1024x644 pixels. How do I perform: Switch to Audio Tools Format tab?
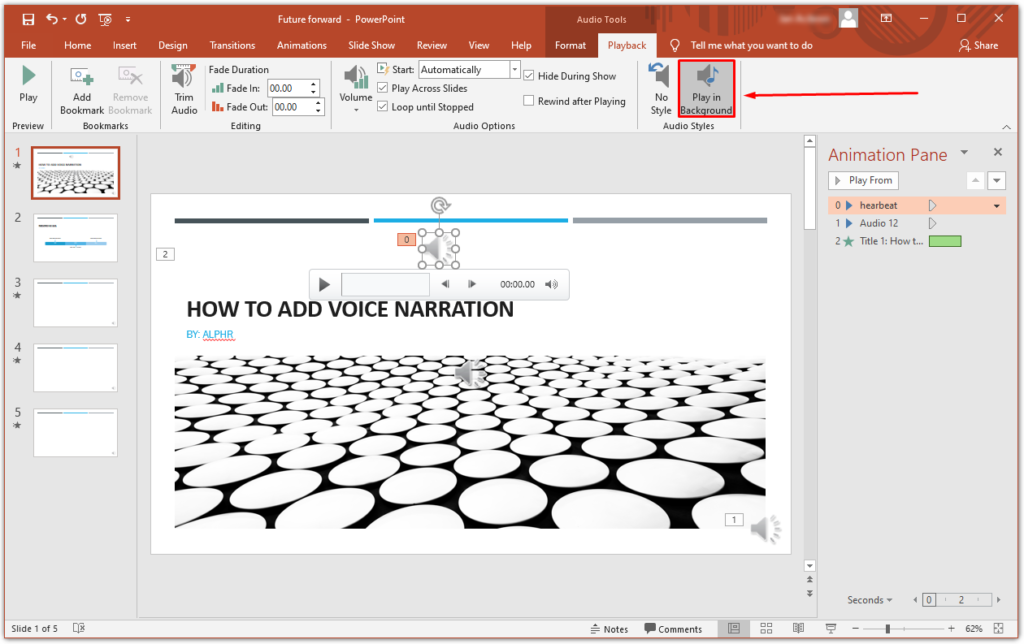coord(570,45)
